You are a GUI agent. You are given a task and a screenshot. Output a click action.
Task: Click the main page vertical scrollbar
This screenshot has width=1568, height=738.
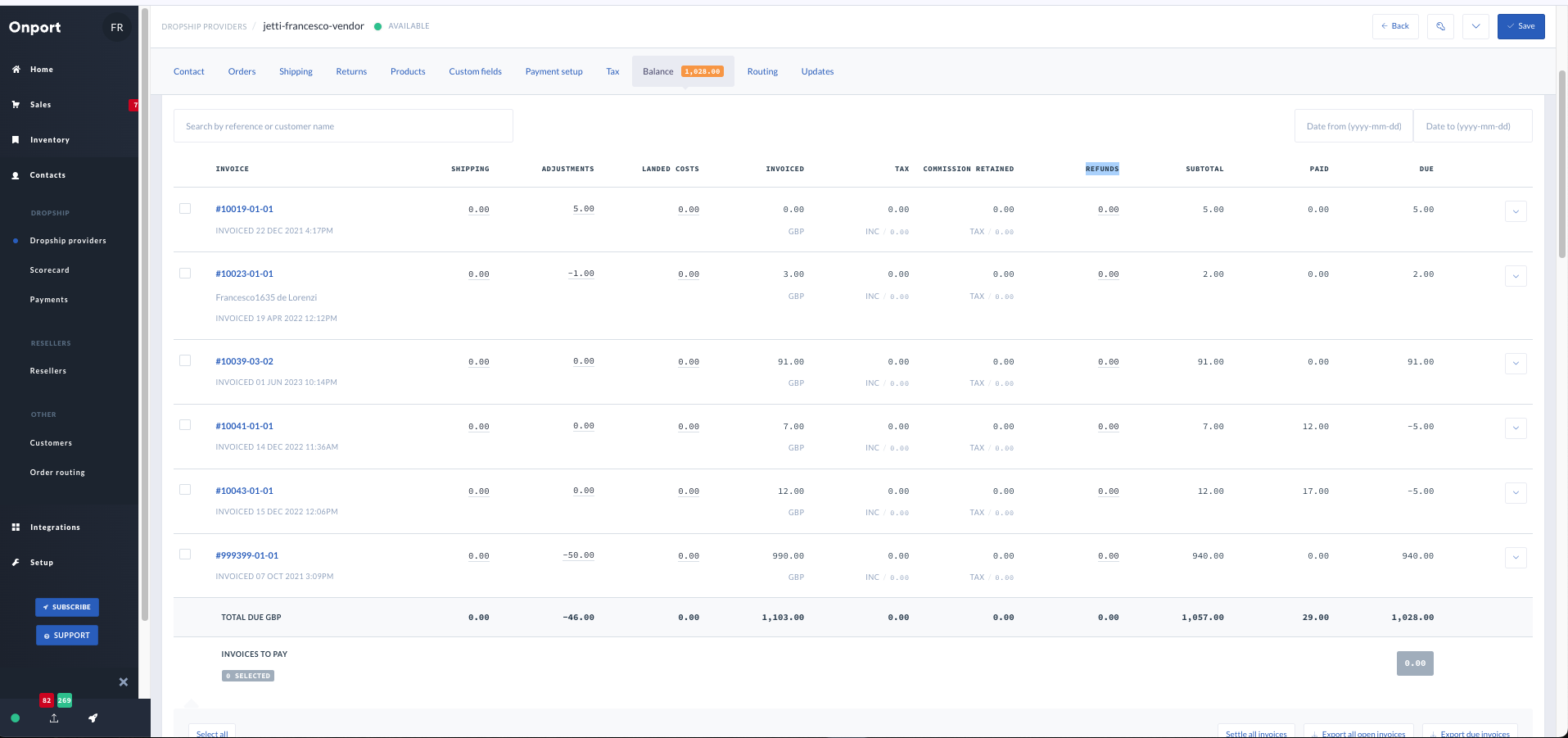click(1562, 164)
